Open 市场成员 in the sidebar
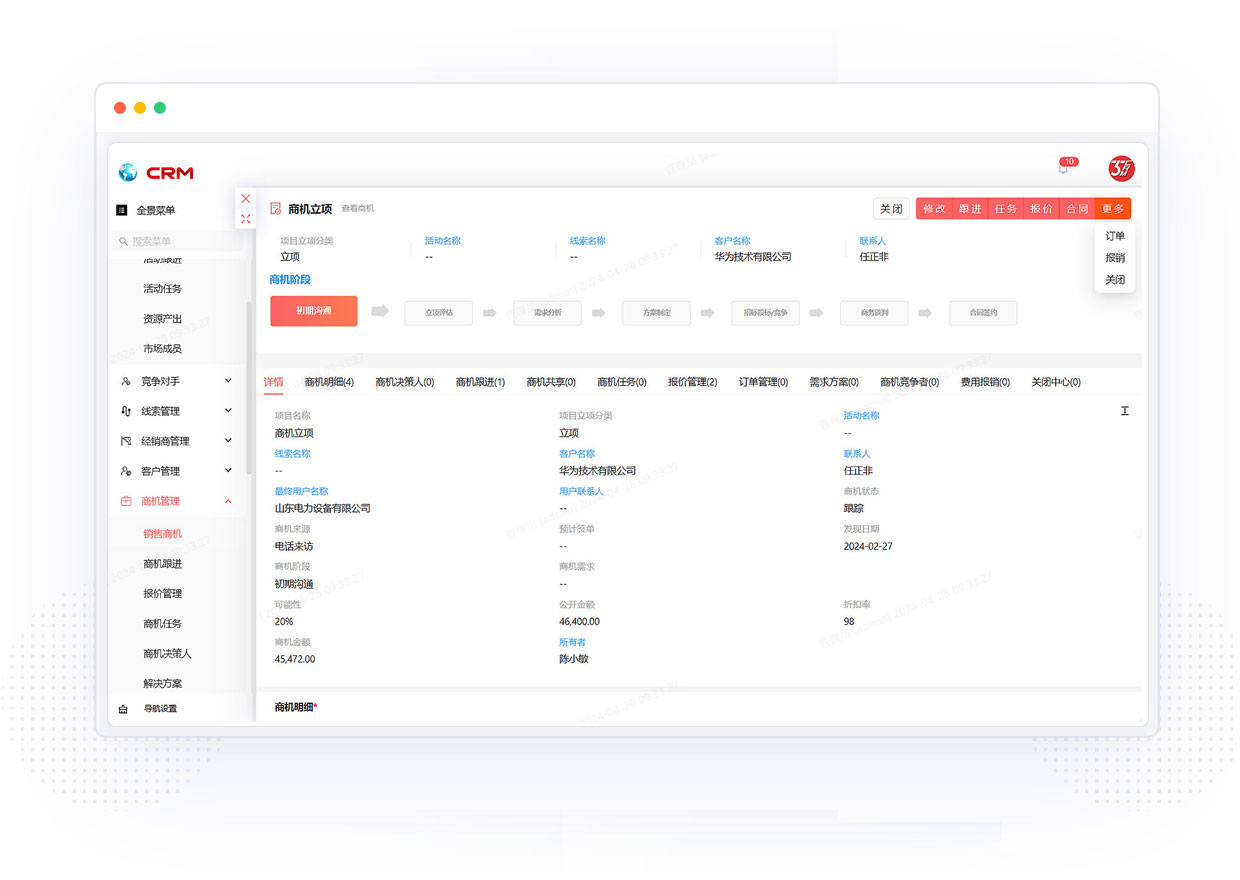Viewport: 1240px width, 880px height. point(163,349)
